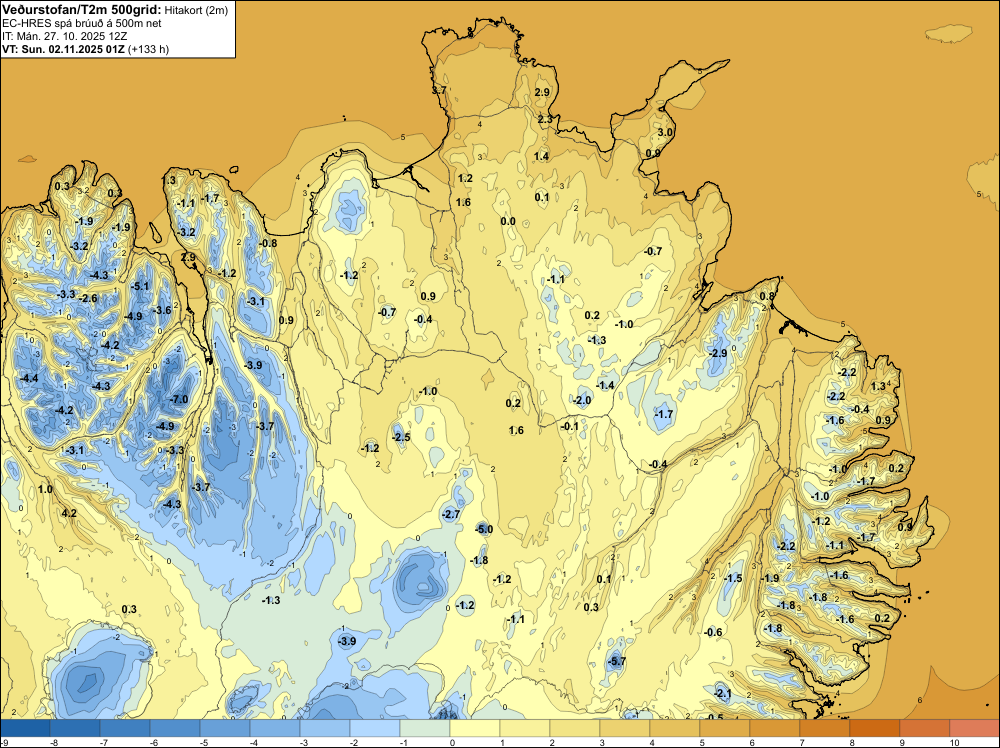This screenshot has width=1000, height=748.
Task: Click legend color swatch between 6 and 7
Action: tap(775, 728)
